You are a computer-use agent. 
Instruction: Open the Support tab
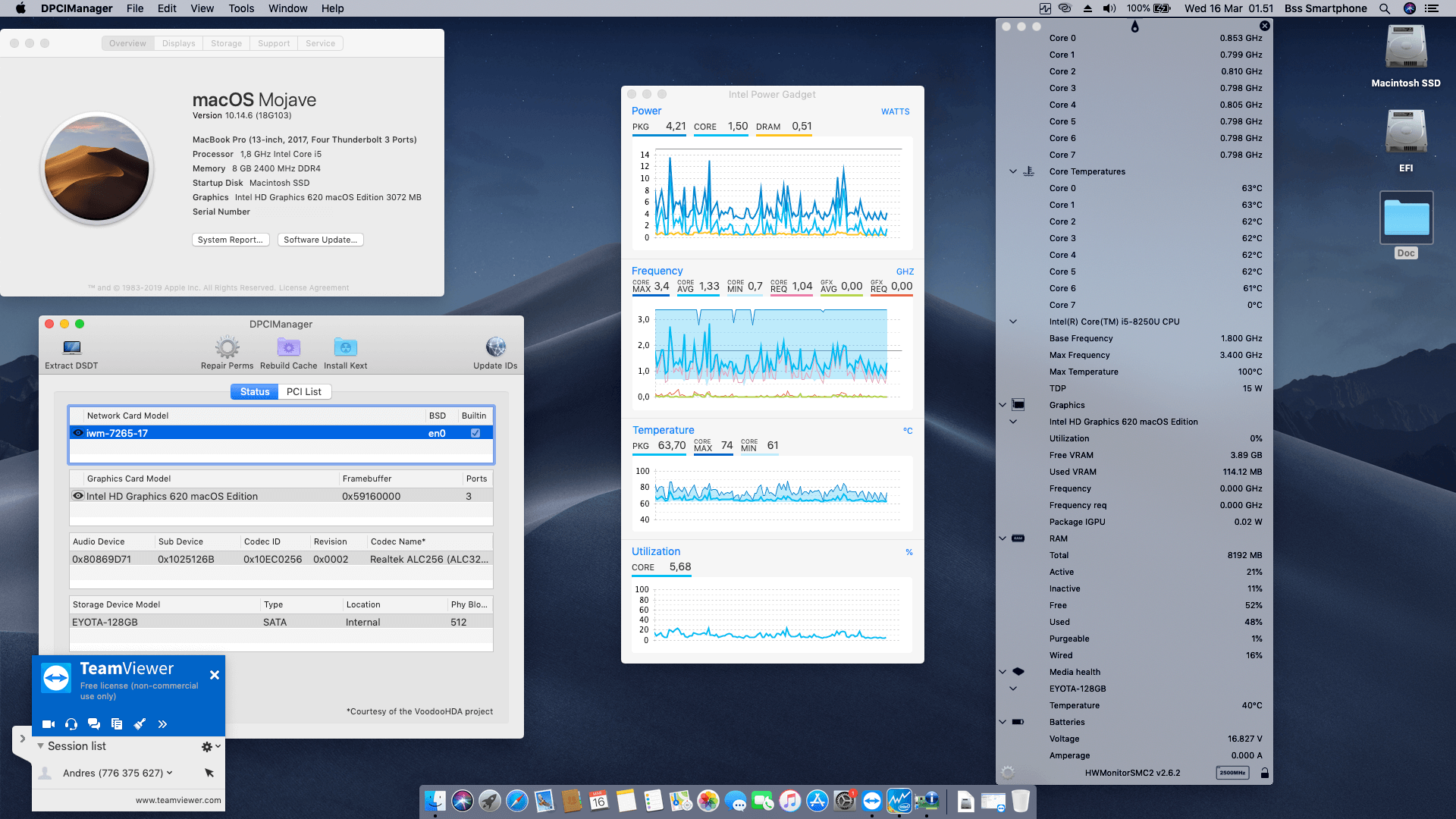click(x=274, y=43)
